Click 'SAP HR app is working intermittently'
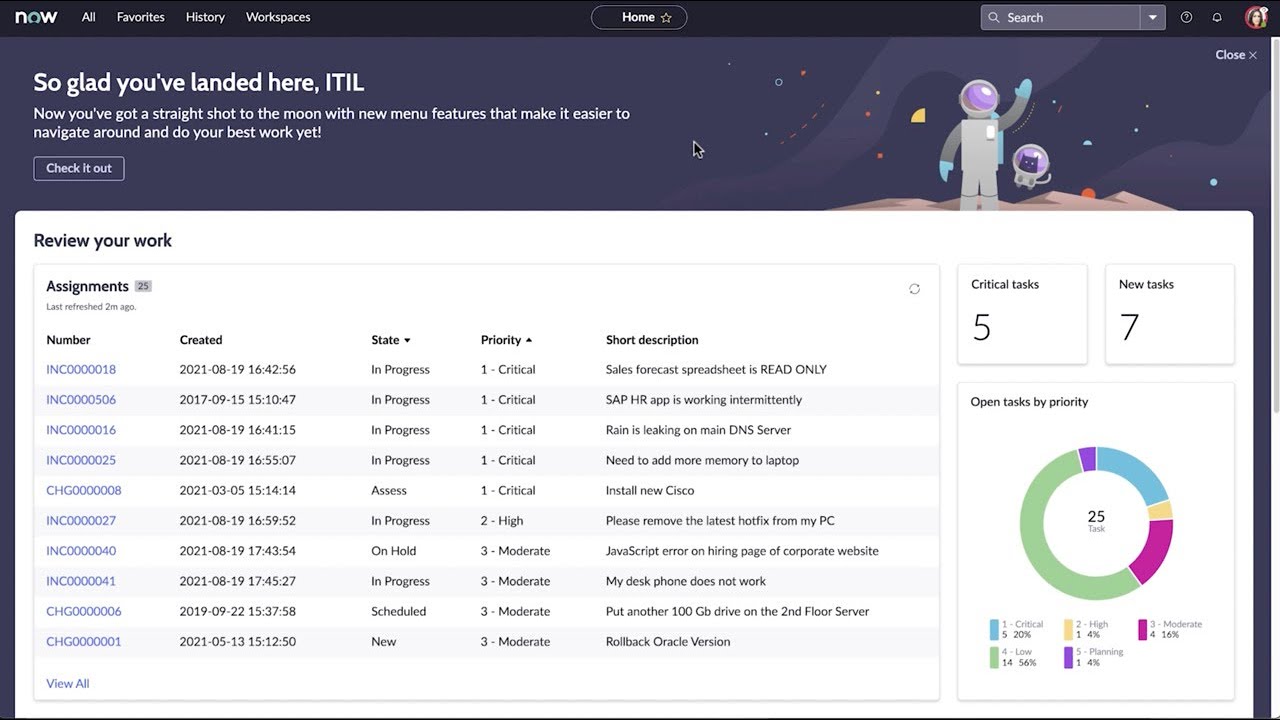The image size is (1280, 720). point(704,399)
